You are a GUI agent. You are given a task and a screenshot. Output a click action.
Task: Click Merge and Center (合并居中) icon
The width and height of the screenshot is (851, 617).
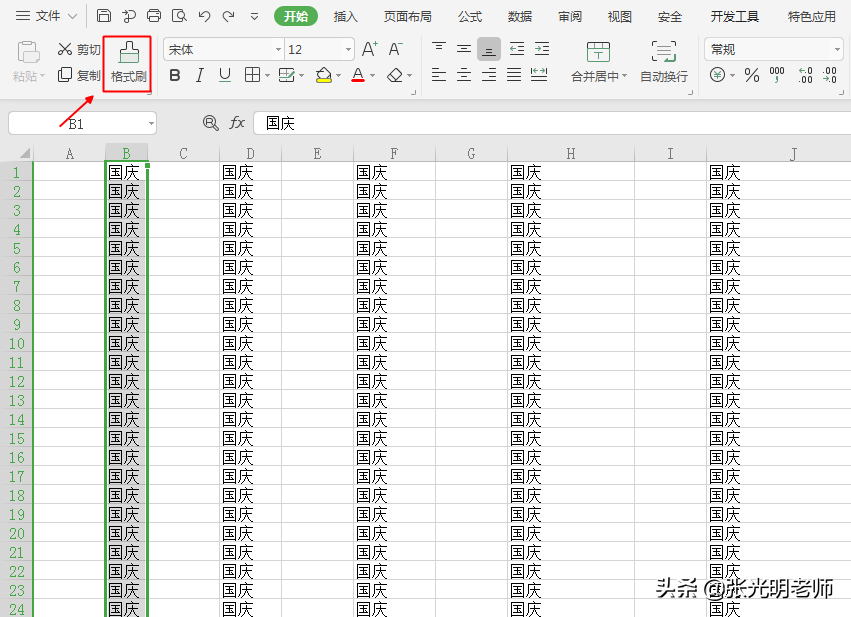point(598,53)
